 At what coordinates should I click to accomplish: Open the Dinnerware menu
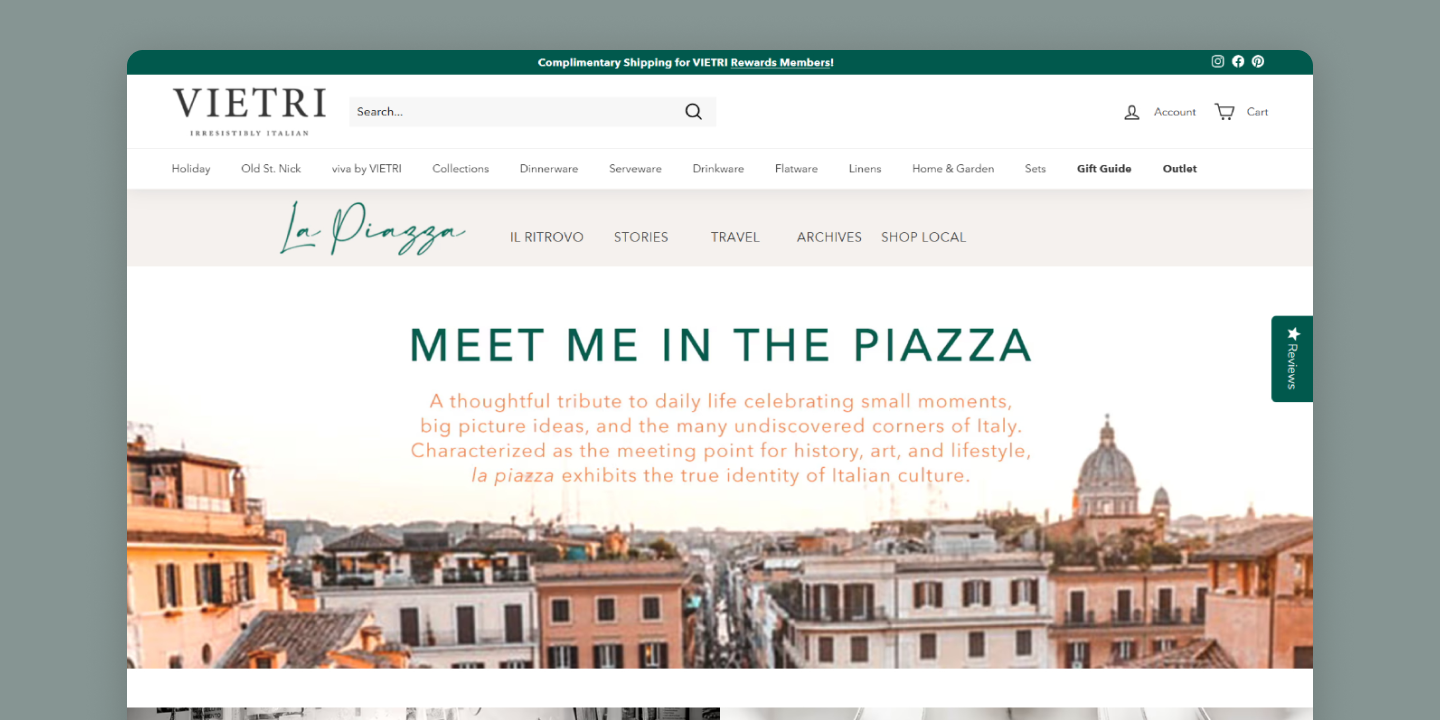coord(549,169)
